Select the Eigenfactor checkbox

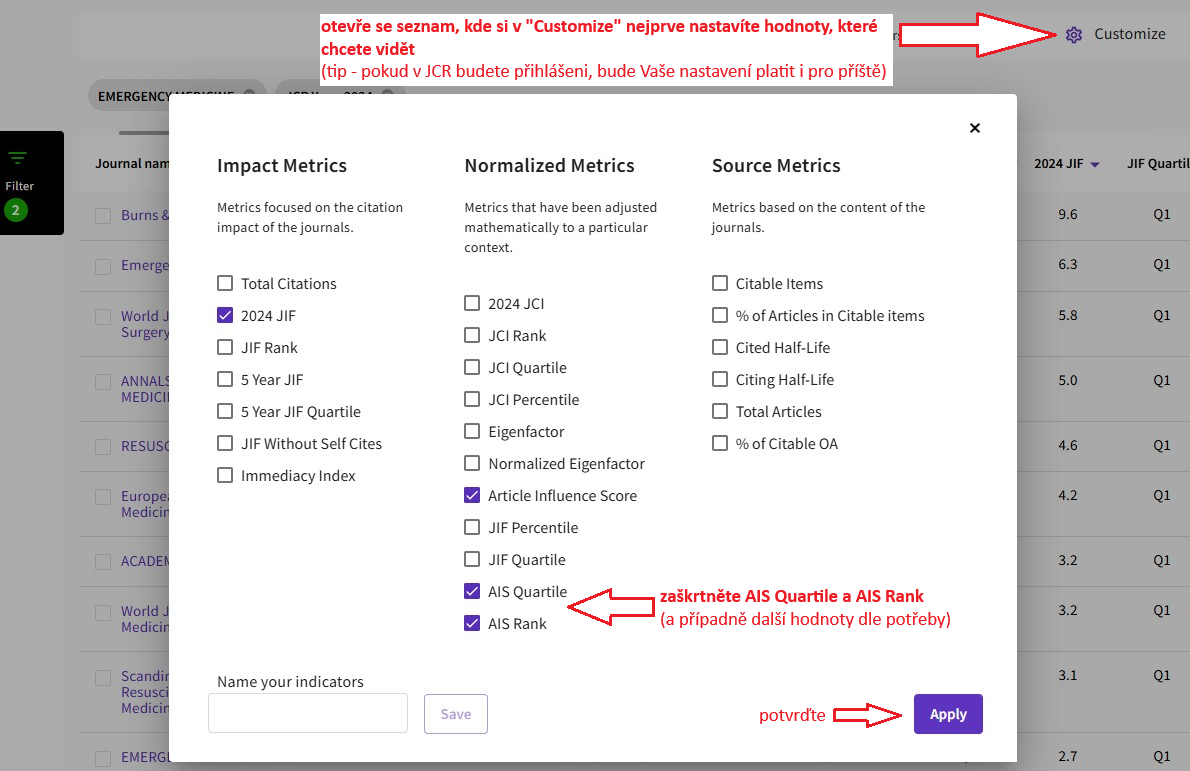(472, 432)
